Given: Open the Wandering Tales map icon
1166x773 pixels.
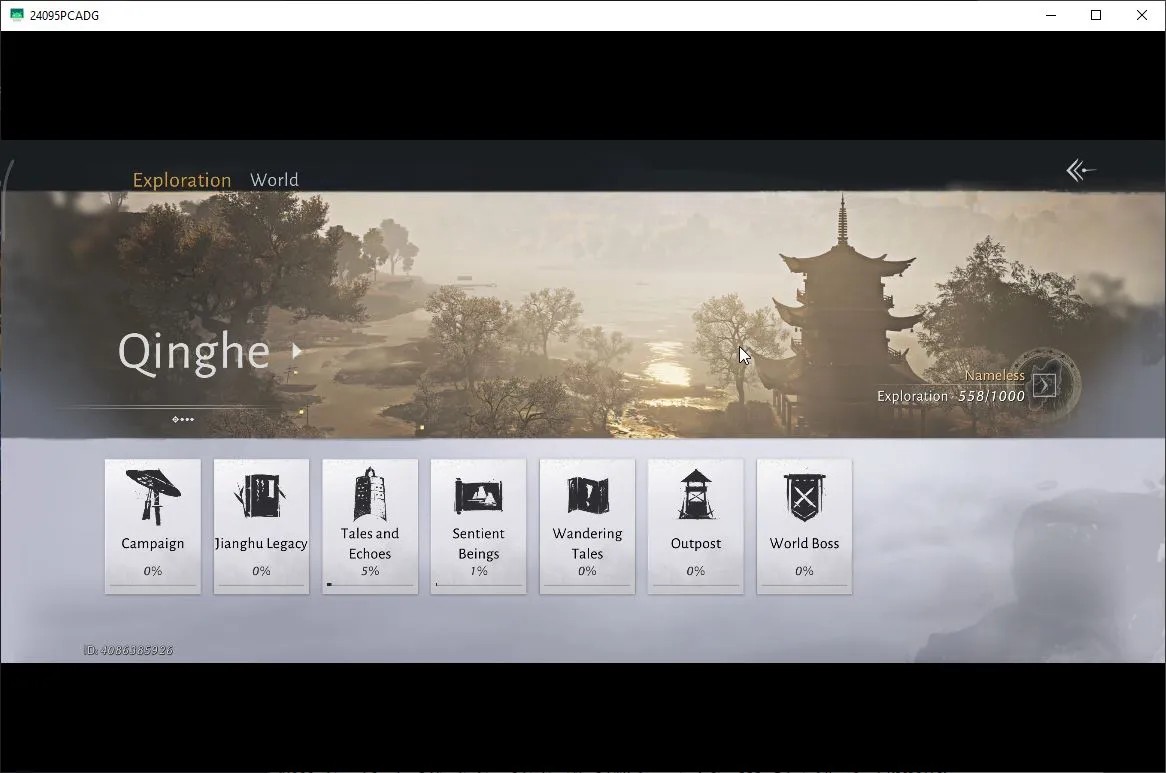Looking at the screenshot, I should click(587, 496).
